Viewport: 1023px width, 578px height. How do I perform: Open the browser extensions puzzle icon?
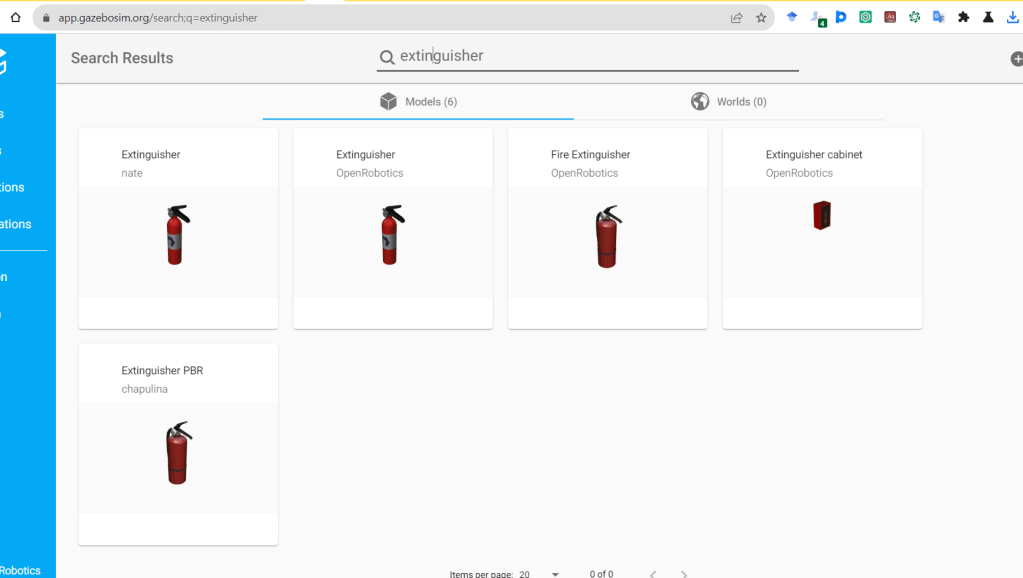pyautogui.click(x=963, y=17)
